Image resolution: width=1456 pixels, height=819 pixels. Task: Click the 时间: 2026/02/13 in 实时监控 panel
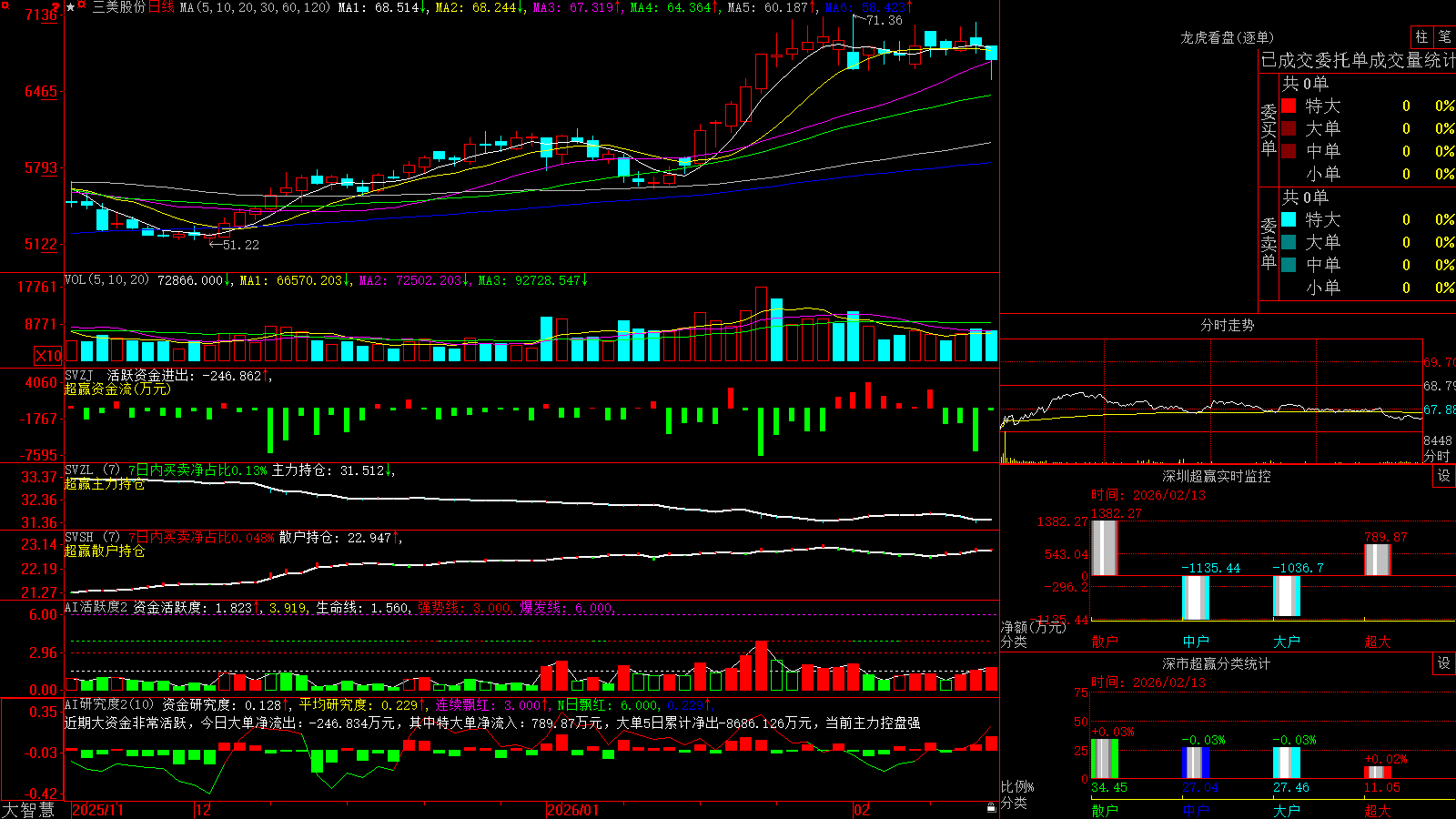pos(1148,495)
